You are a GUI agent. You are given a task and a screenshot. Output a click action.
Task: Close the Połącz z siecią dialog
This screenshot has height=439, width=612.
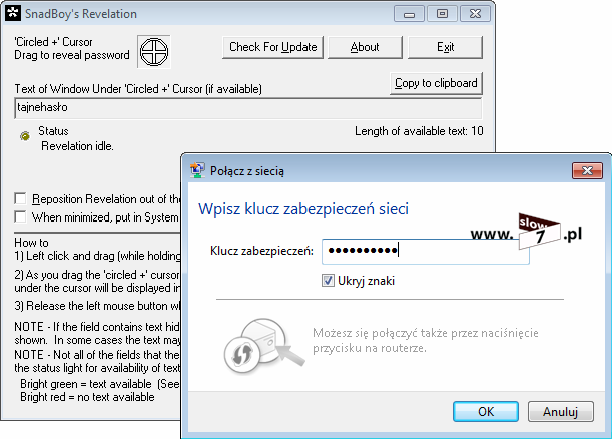pyautogui.click(x=587, y=171)
